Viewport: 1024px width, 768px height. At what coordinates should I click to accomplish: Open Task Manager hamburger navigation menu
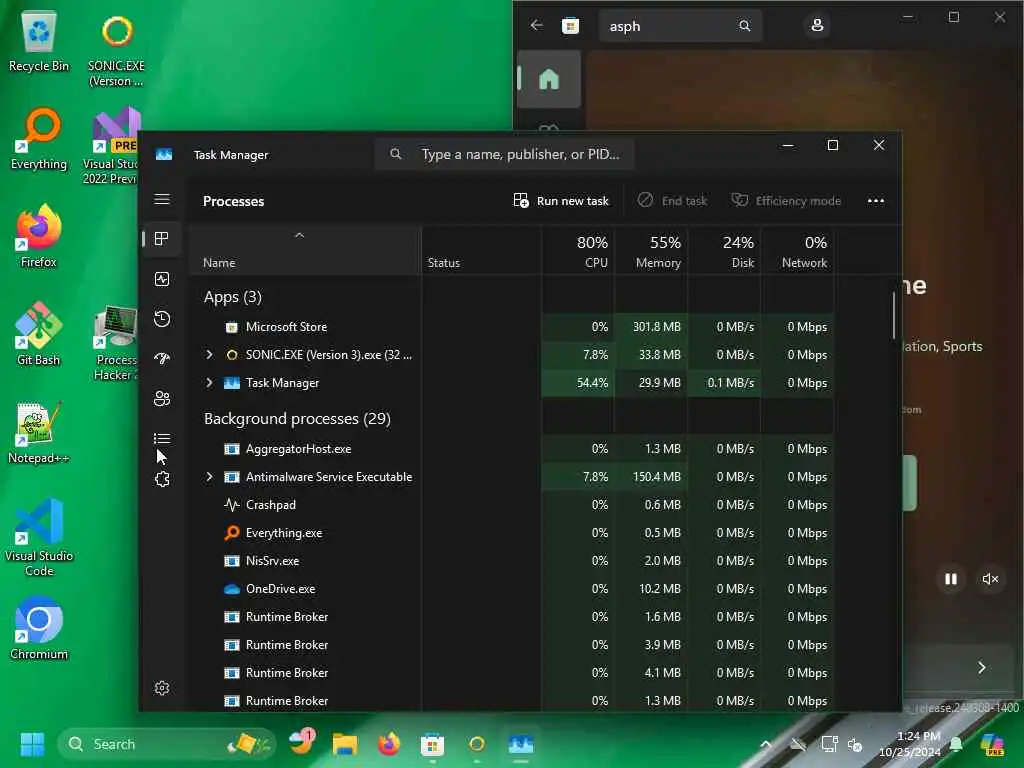(162, 199)
